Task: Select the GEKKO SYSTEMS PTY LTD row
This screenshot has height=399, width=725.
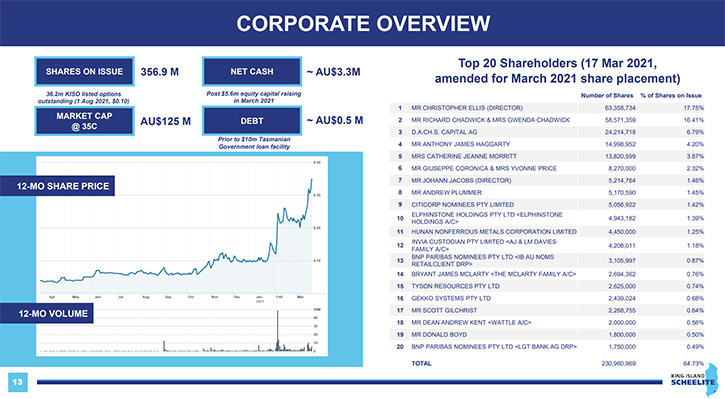Action: (547, 298)
